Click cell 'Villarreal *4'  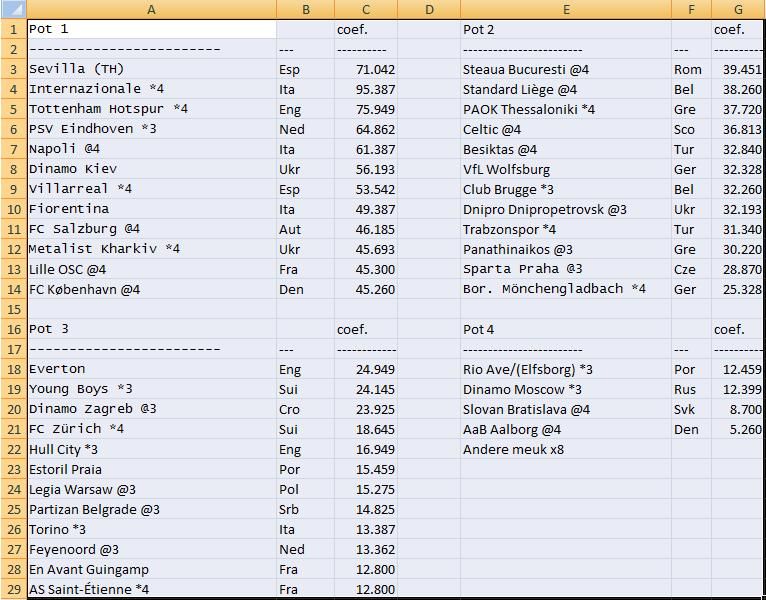(x=151, y=190)
